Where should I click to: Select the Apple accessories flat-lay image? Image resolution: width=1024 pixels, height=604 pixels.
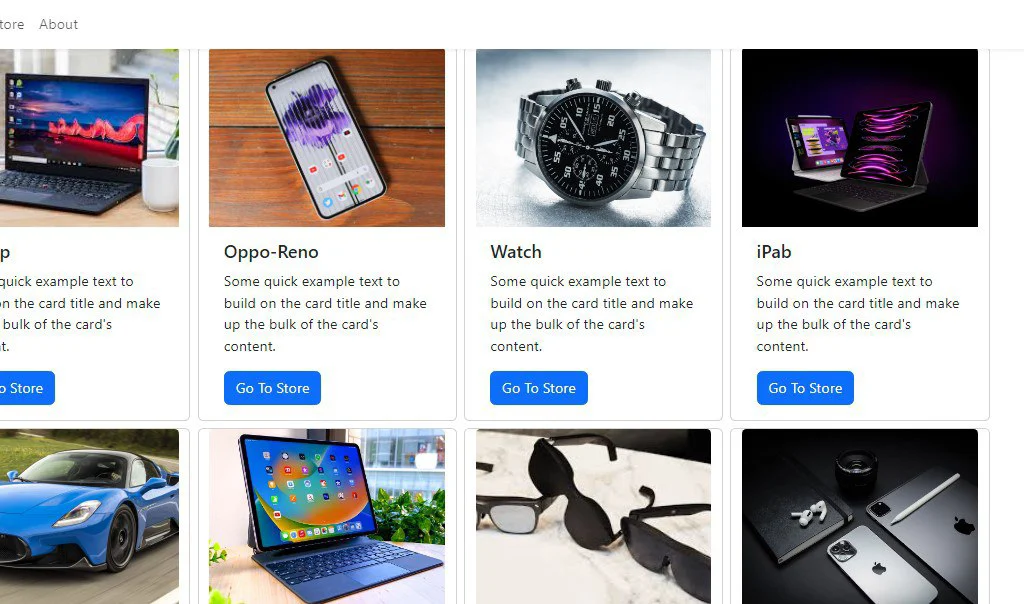859,517
